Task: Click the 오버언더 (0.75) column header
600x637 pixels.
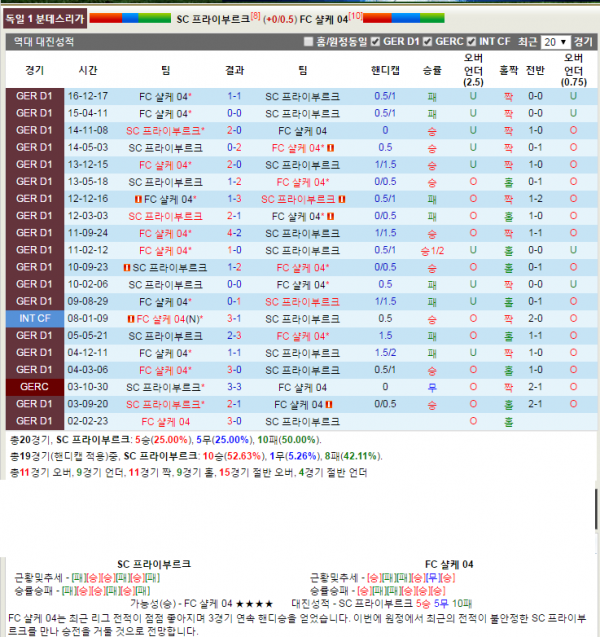Action: (x=573, y=70)
